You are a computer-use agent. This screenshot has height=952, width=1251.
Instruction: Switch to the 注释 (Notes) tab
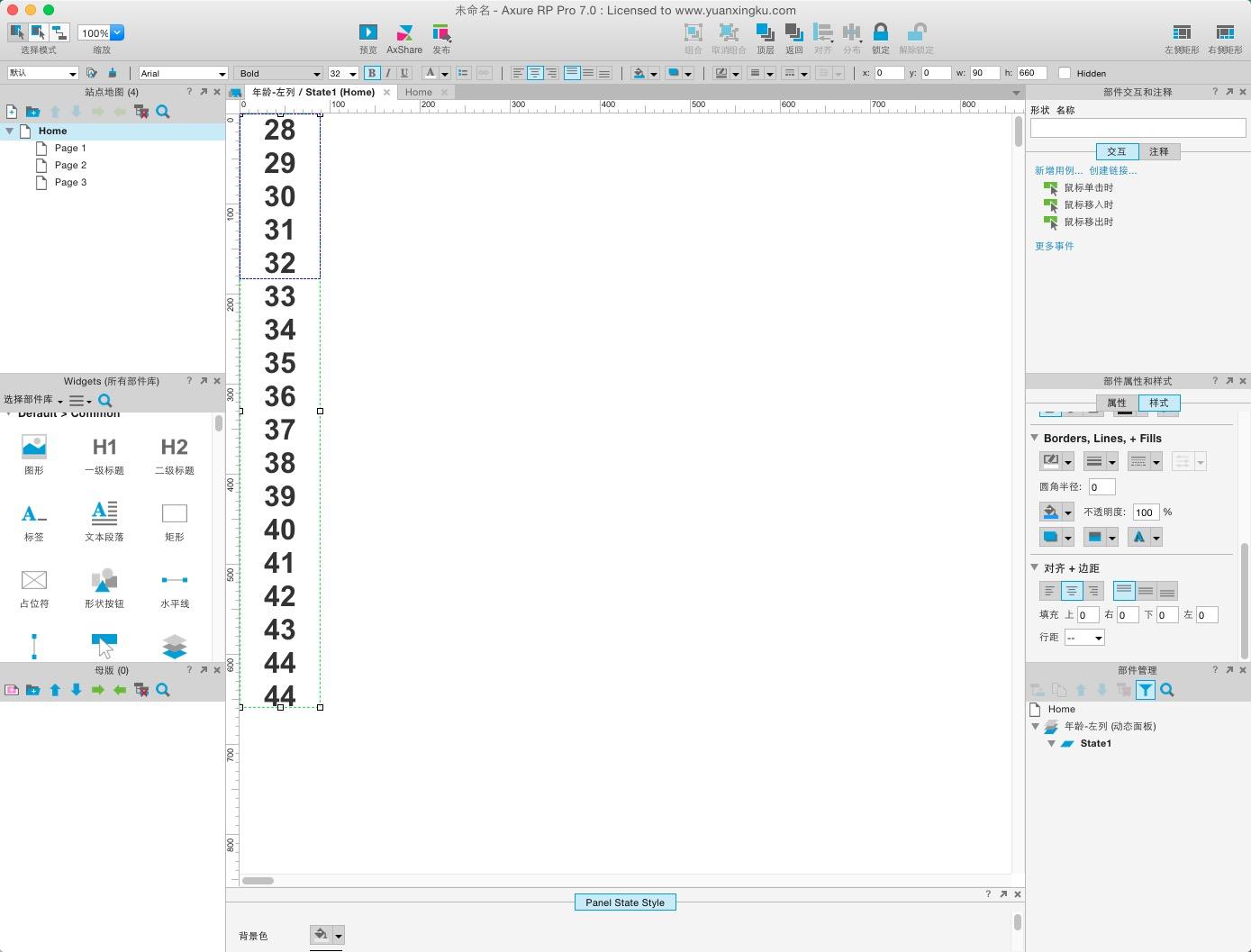pos(1159,151)
